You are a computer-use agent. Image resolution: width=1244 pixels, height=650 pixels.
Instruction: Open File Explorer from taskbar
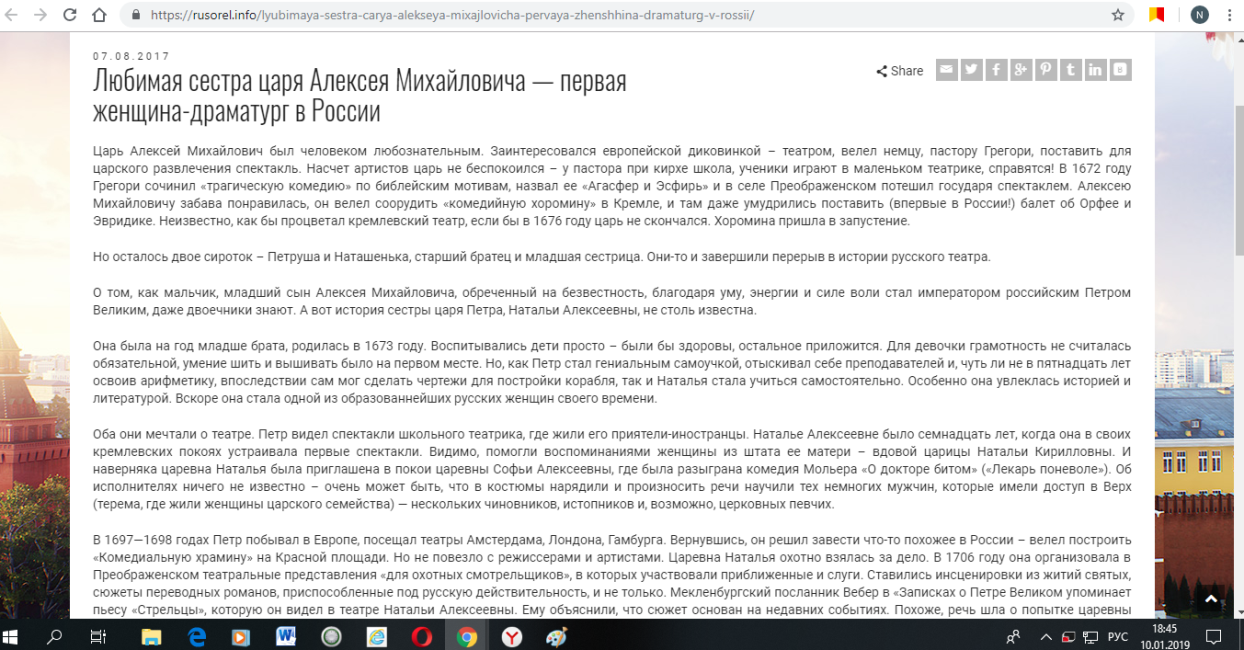click(151, 636)
